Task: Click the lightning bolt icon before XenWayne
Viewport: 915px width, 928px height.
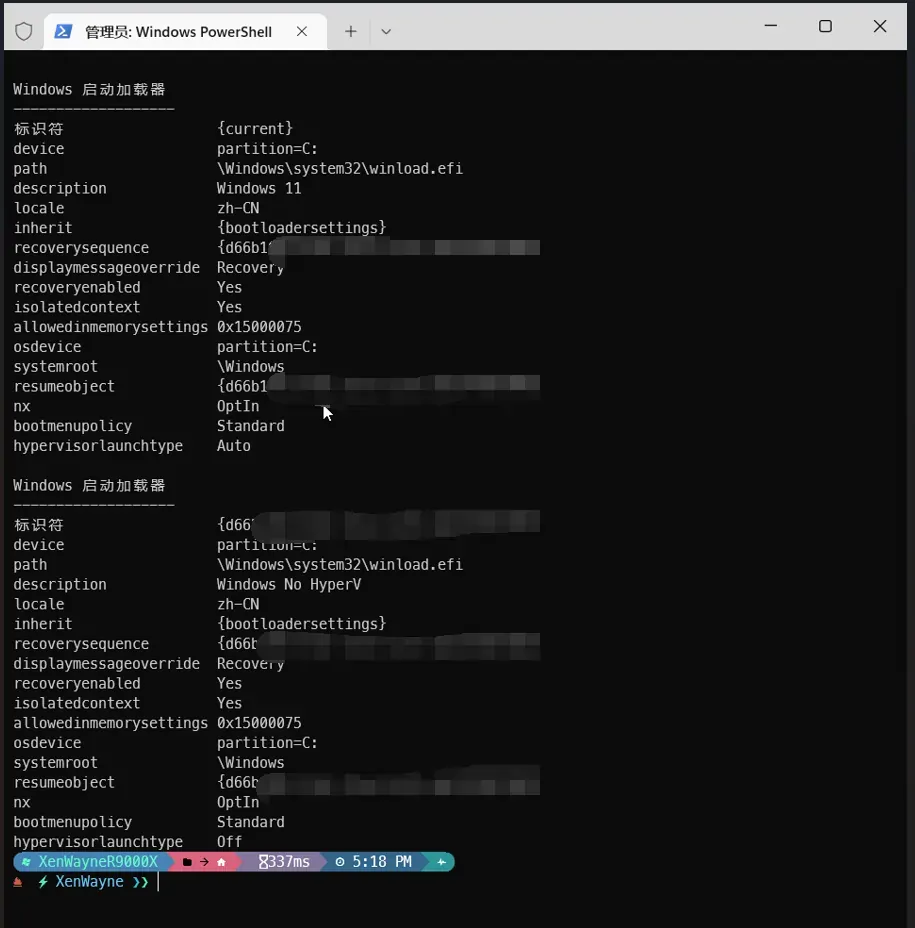Action: point(43,882)
